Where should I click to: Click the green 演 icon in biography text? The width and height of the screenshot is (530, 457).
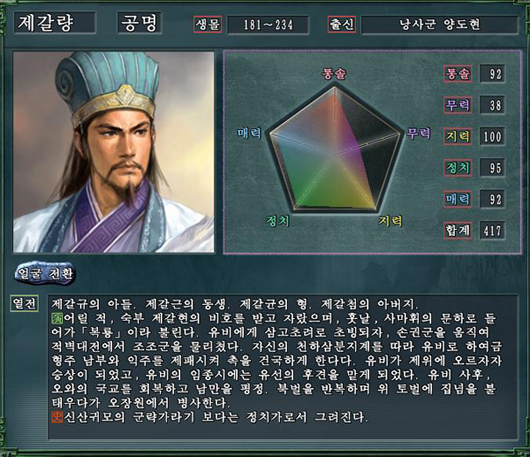point(57,318)
